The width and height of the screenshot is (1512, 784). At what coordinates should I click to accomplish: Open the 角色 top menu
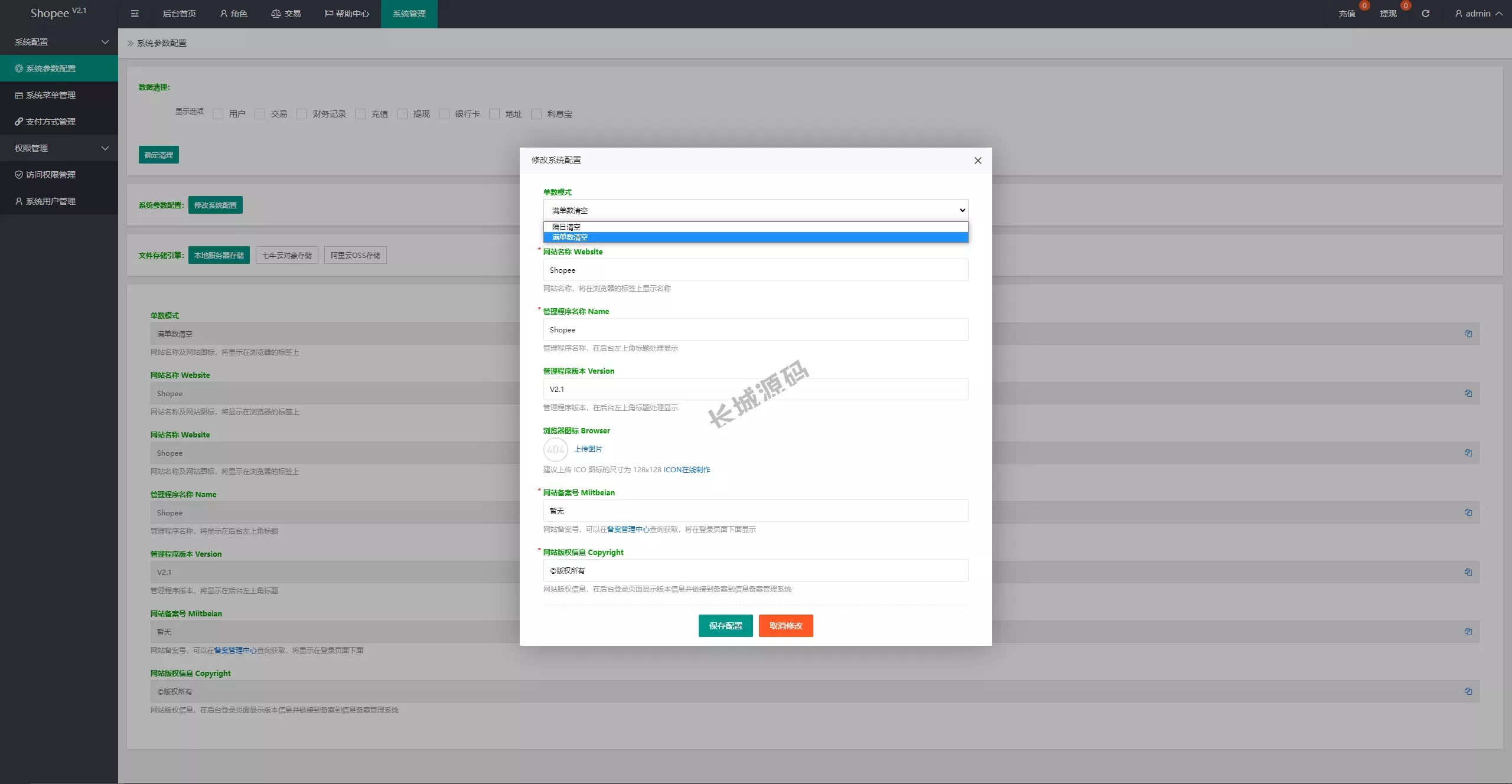(233, 14)
